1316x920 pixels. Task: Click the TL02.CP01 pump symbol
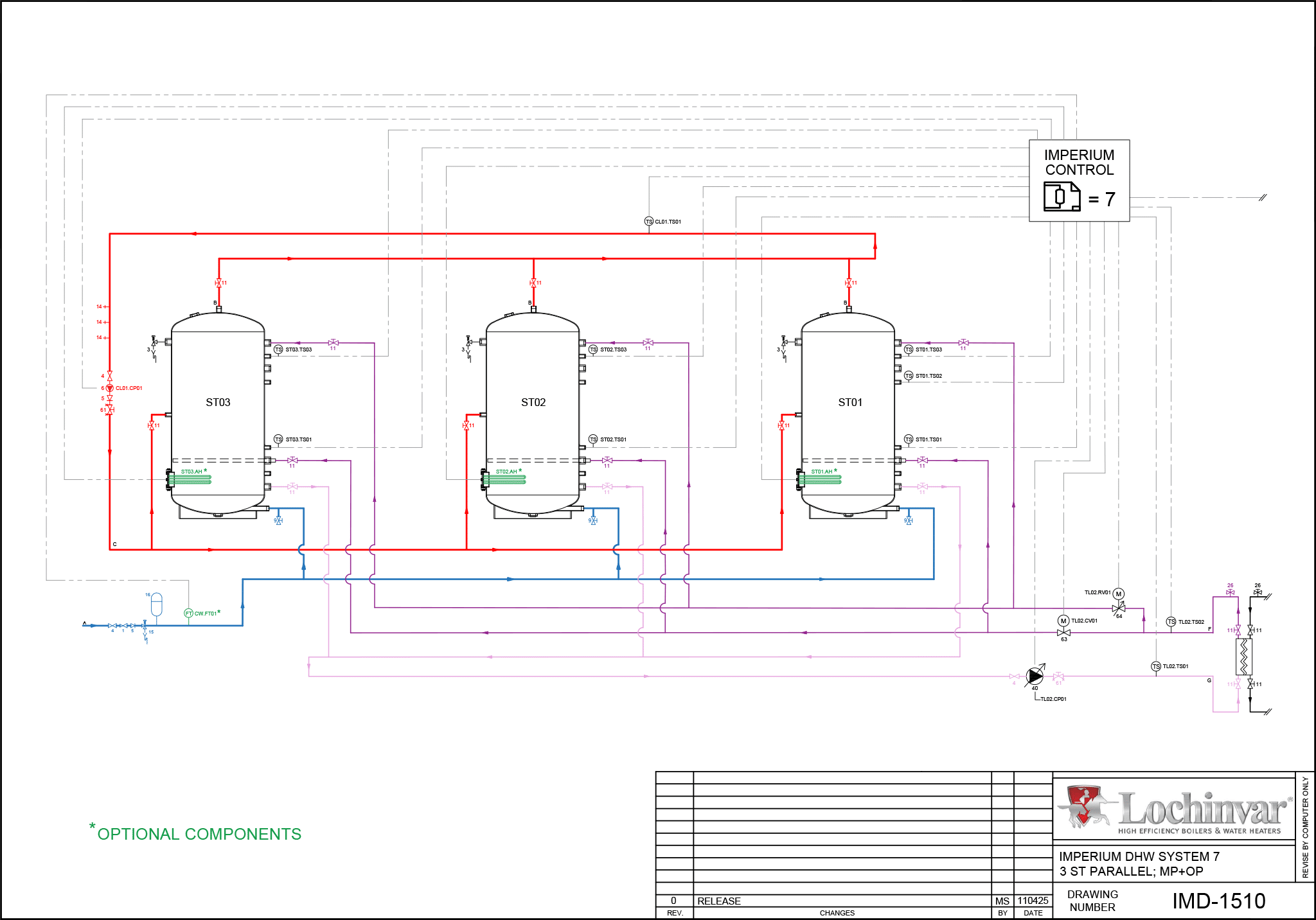pos(1035,676)
